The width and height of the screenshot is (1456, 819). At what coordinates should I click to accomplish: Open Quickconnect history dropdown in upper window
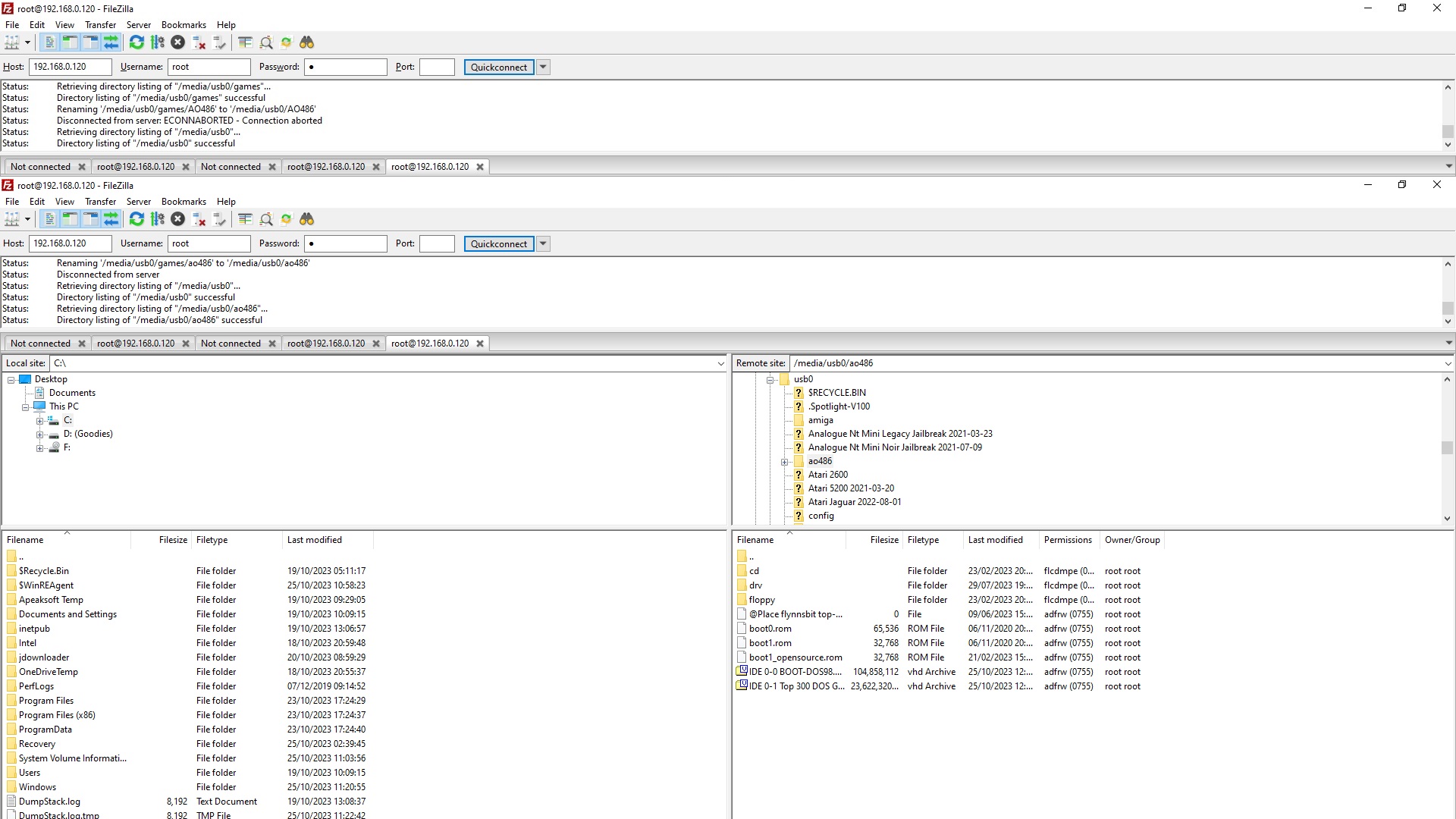[543, 67]
